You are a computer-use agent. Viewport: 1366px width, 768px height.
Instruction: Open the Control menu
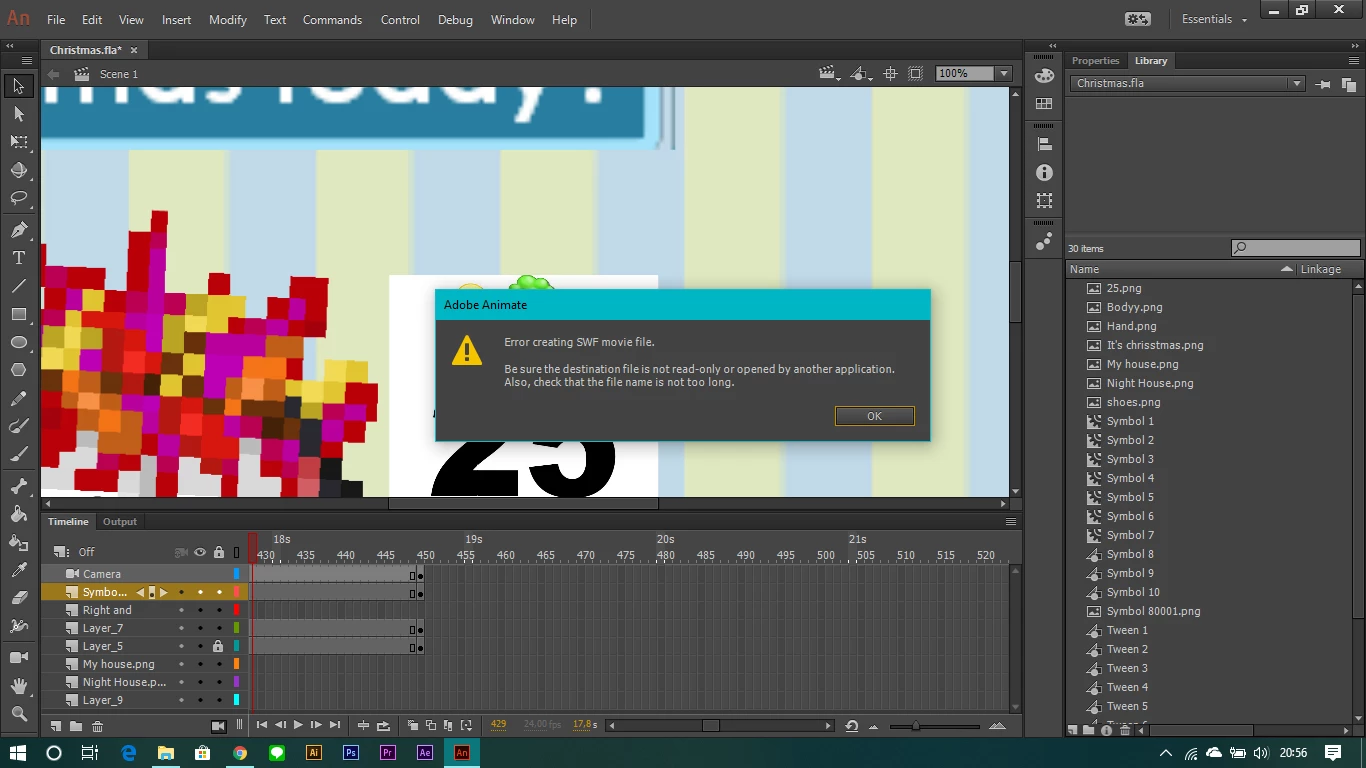pos(400,20)
